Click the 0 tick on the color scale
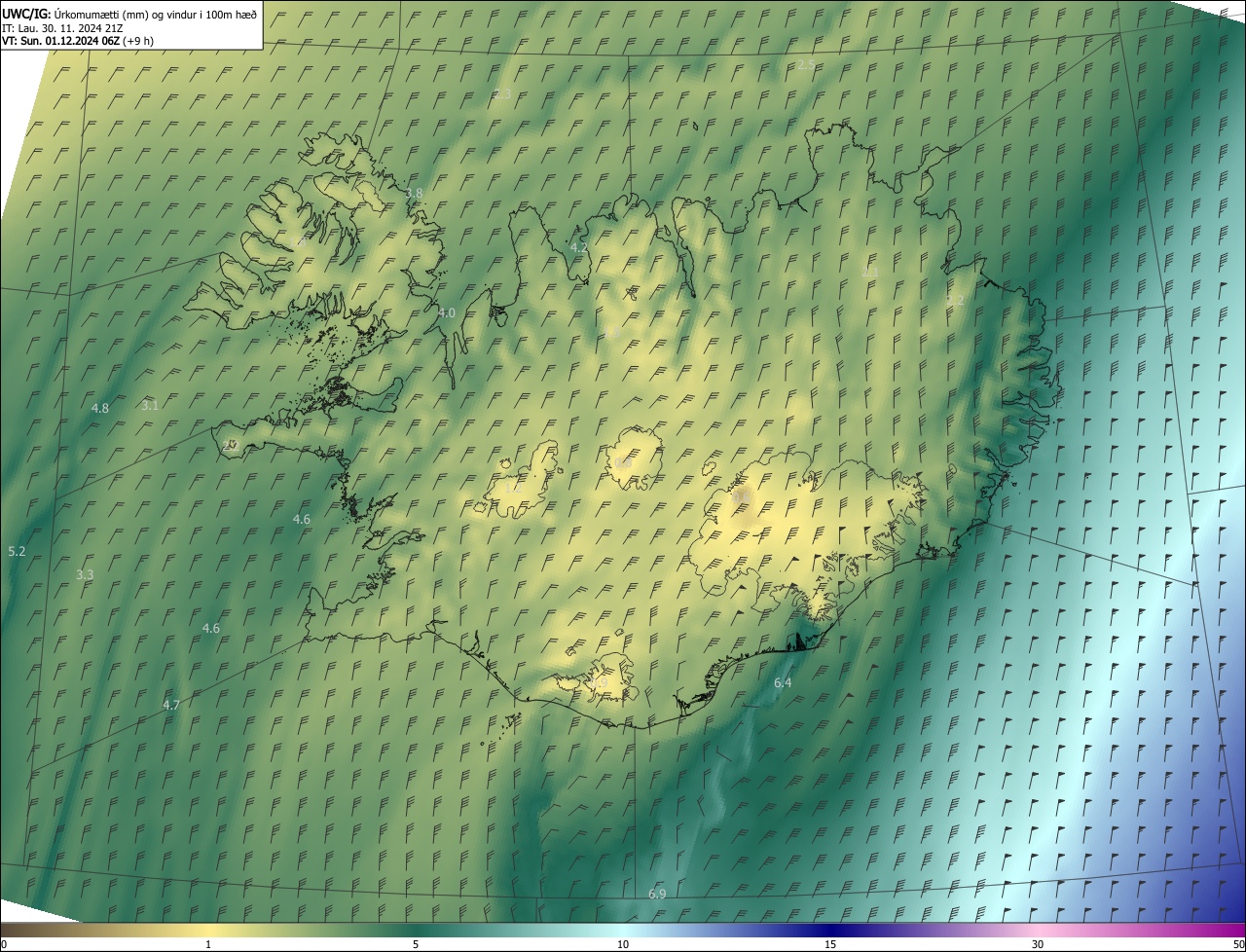Viewport: 1246px width, 952px height. pos(4,944)
